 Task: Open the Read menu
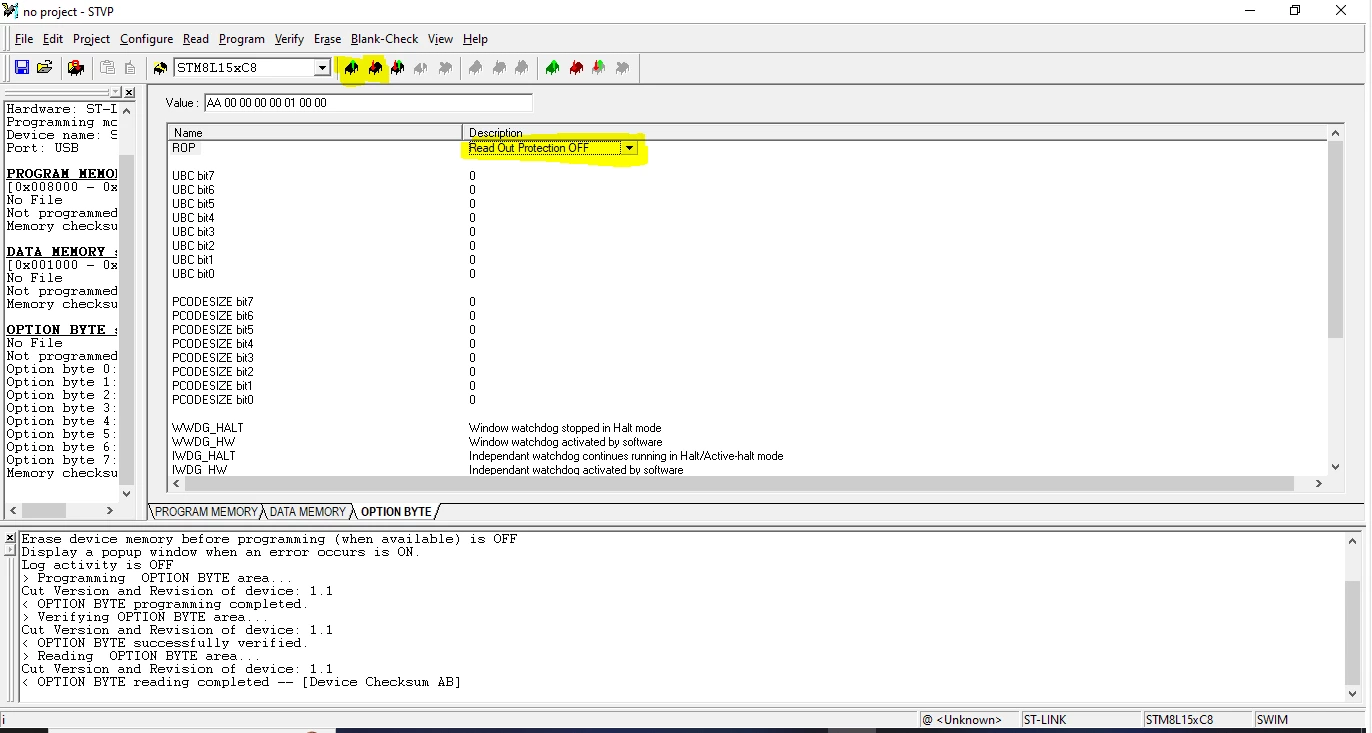[x=196, y=39]
